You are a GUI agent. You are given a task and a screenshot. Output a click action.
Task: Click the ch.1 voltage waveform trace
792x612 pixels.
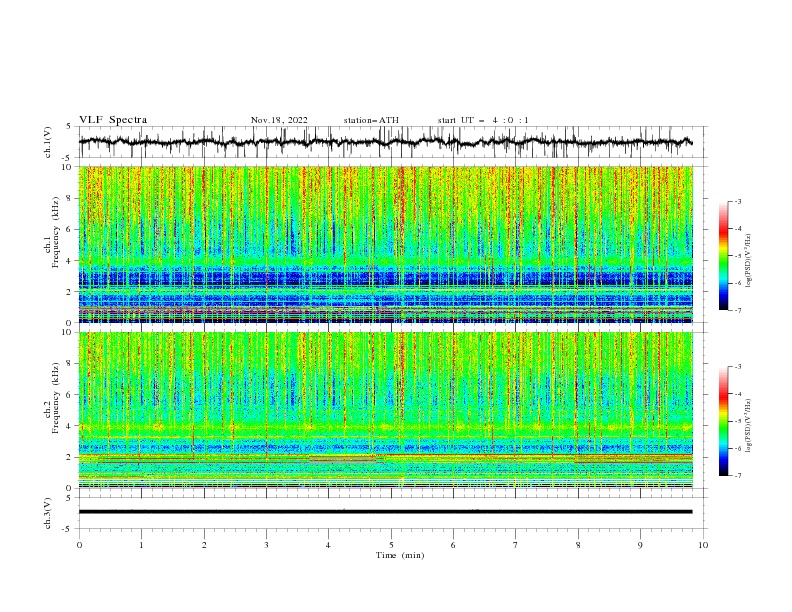(x=385, y=142)
